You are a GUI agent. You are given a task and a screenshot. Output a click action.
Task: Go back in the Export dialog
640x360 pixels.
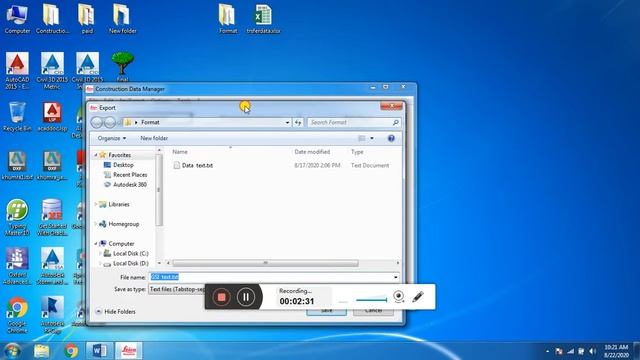coord(97,122)
